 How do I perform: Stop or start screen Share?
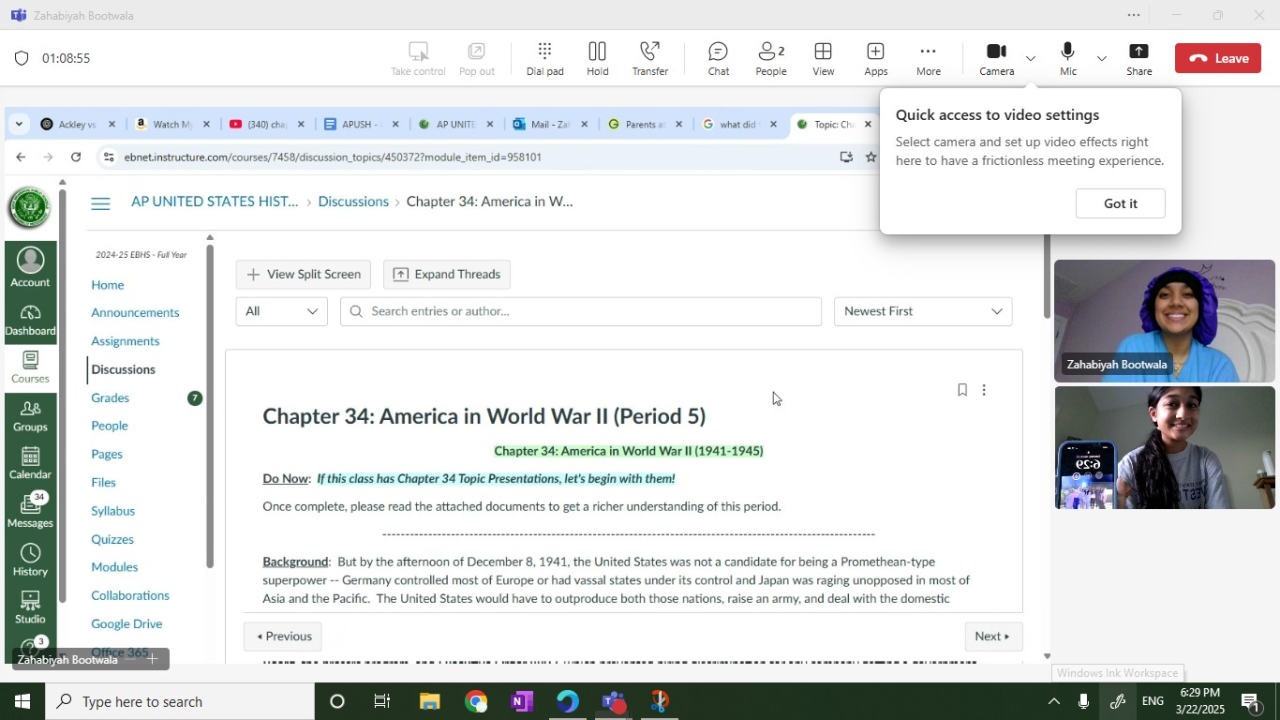point(1139,59)
